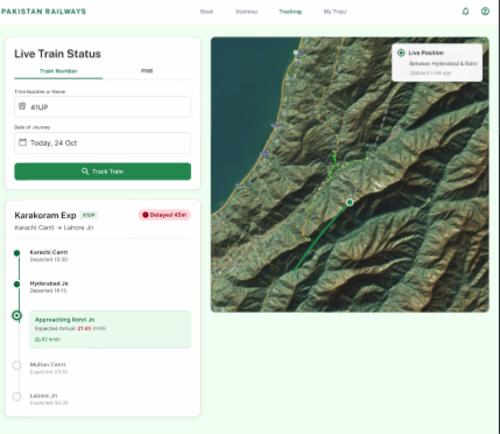Select the Lahore Jn timeline dot
The width and height of the screenshot is (500, 434).
point(17,397)
